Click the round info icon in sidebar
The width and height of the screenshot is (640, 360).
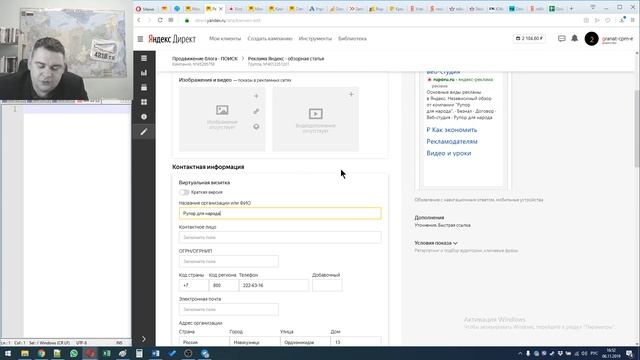pos(144,117)
